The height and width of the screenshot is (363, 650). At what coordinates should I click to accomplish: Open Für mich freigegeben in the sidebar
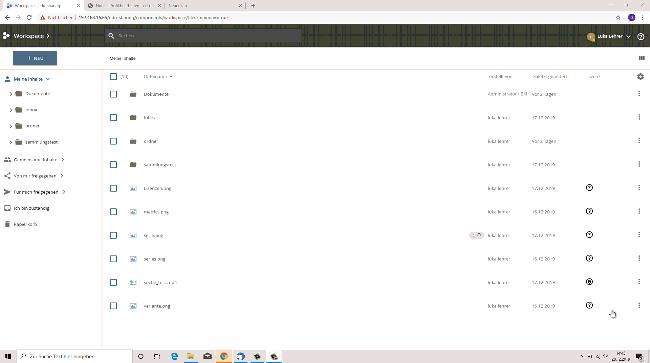pos(36,192)
